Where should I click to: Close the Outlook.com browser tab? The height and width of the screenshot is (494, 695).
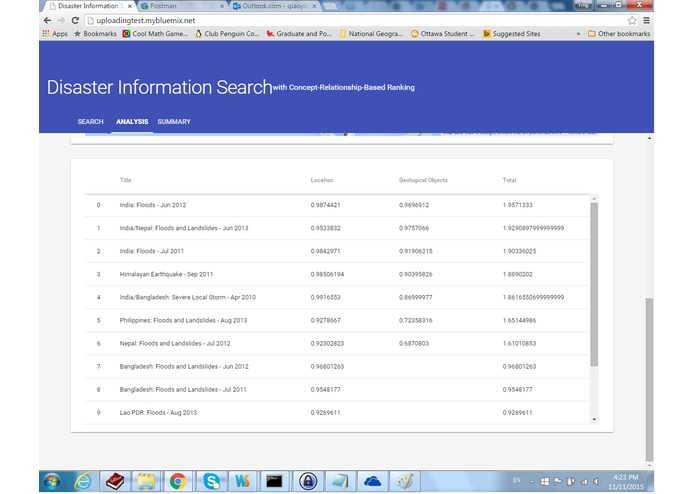[314, 6]
